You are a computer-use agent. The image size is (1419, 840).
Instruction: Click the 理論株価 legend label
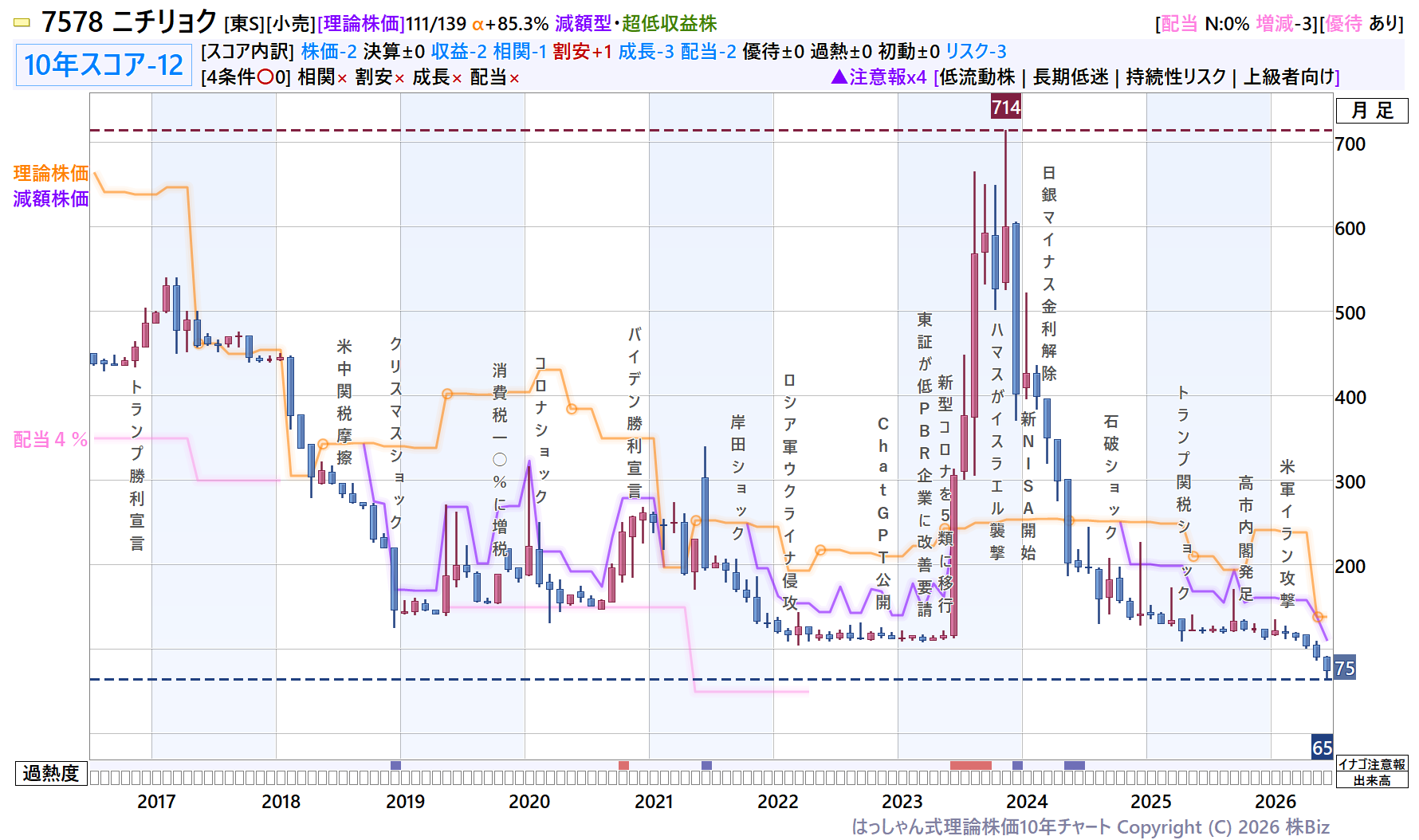pyautogui.click(x=51, y=173)
